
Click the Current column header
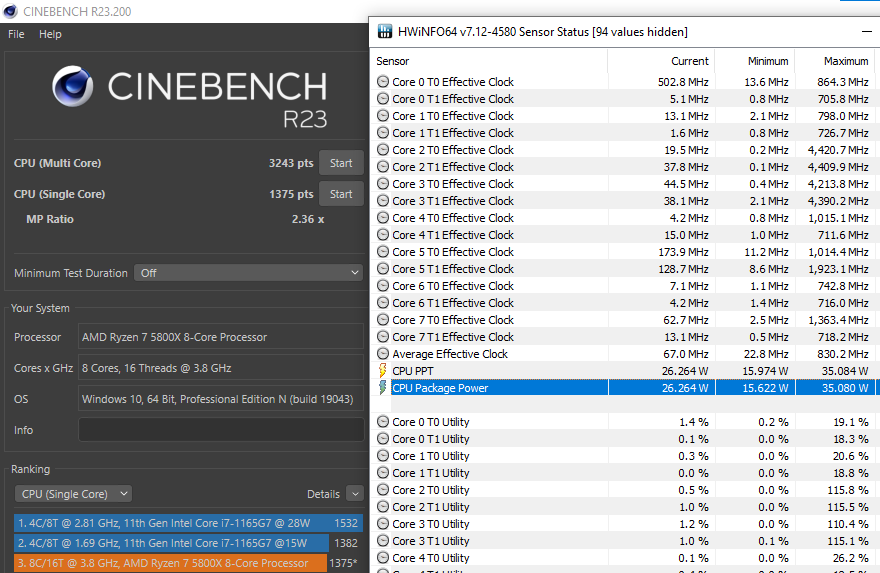(690, 61)
